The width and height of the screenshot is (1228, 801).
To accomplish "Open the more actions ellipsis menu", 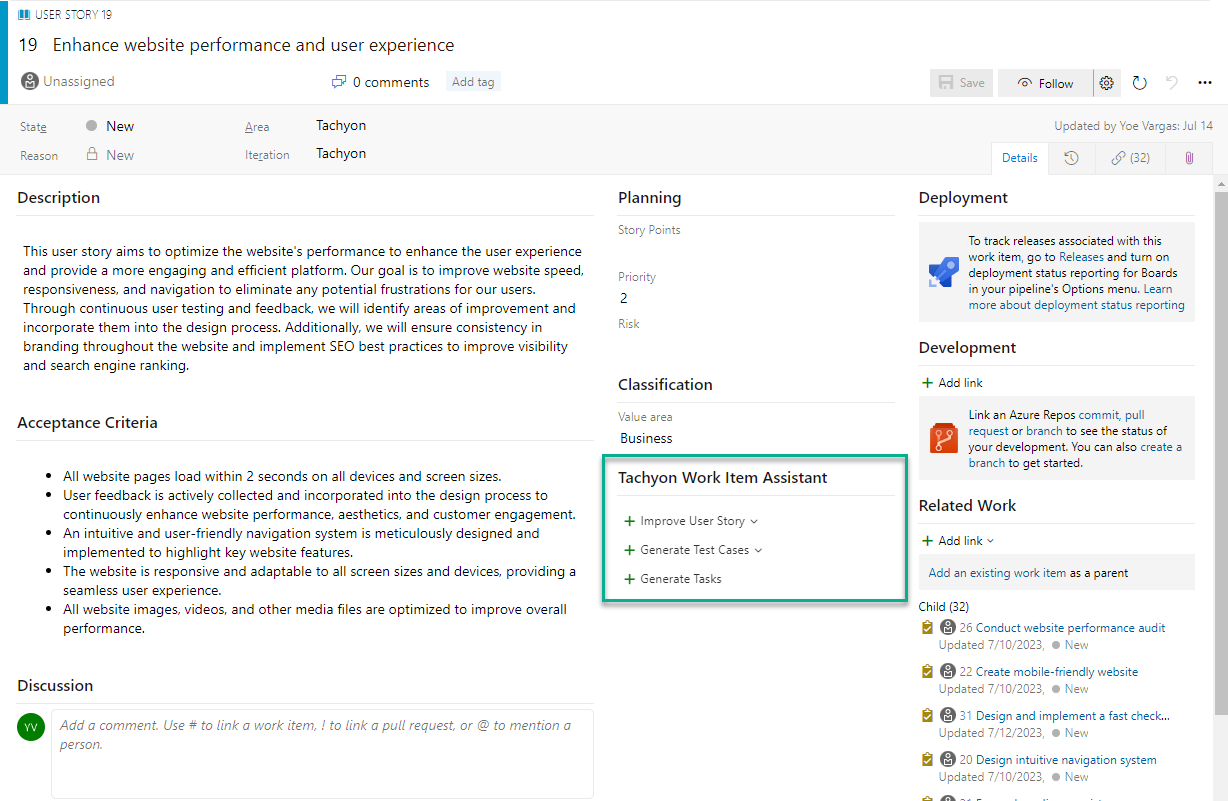I will coord(1205,83).
